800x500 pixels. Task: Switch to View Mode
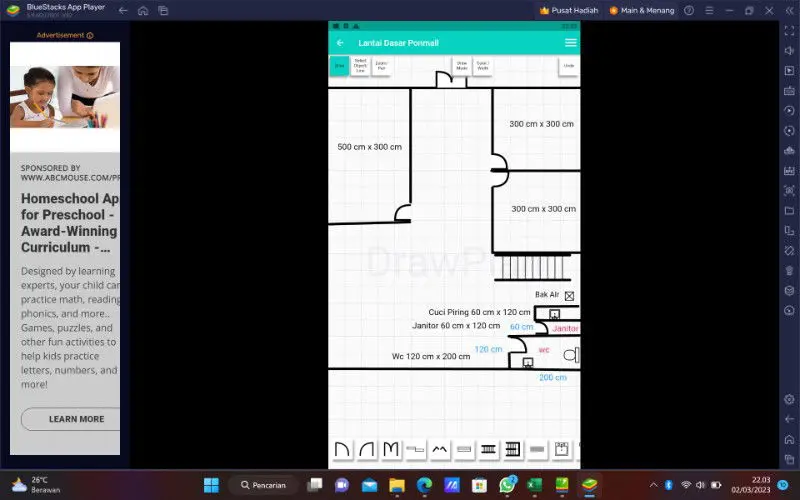coord(462,66)
